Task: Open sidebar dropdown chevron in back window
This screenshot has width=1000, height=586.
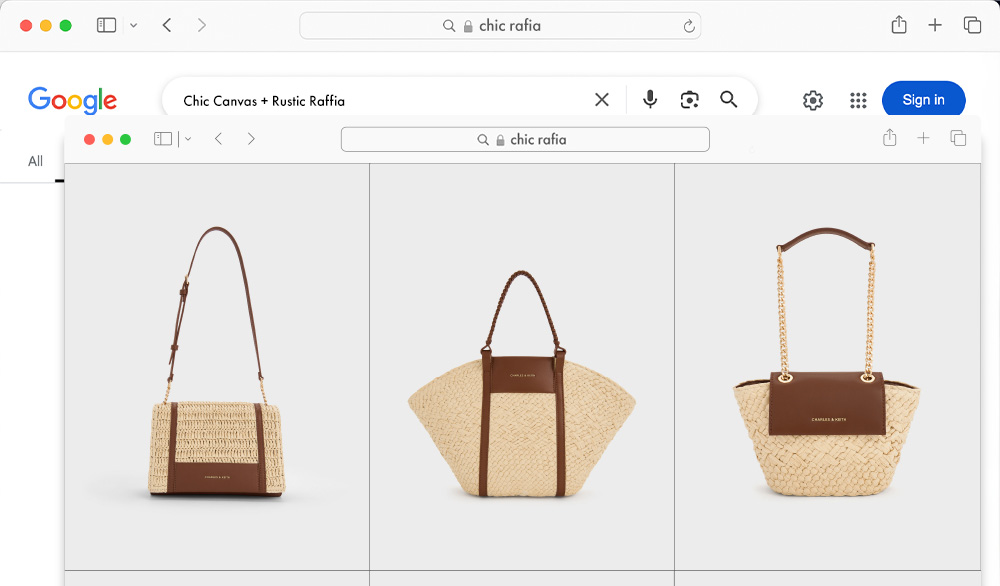Action: tap(133, 26)
